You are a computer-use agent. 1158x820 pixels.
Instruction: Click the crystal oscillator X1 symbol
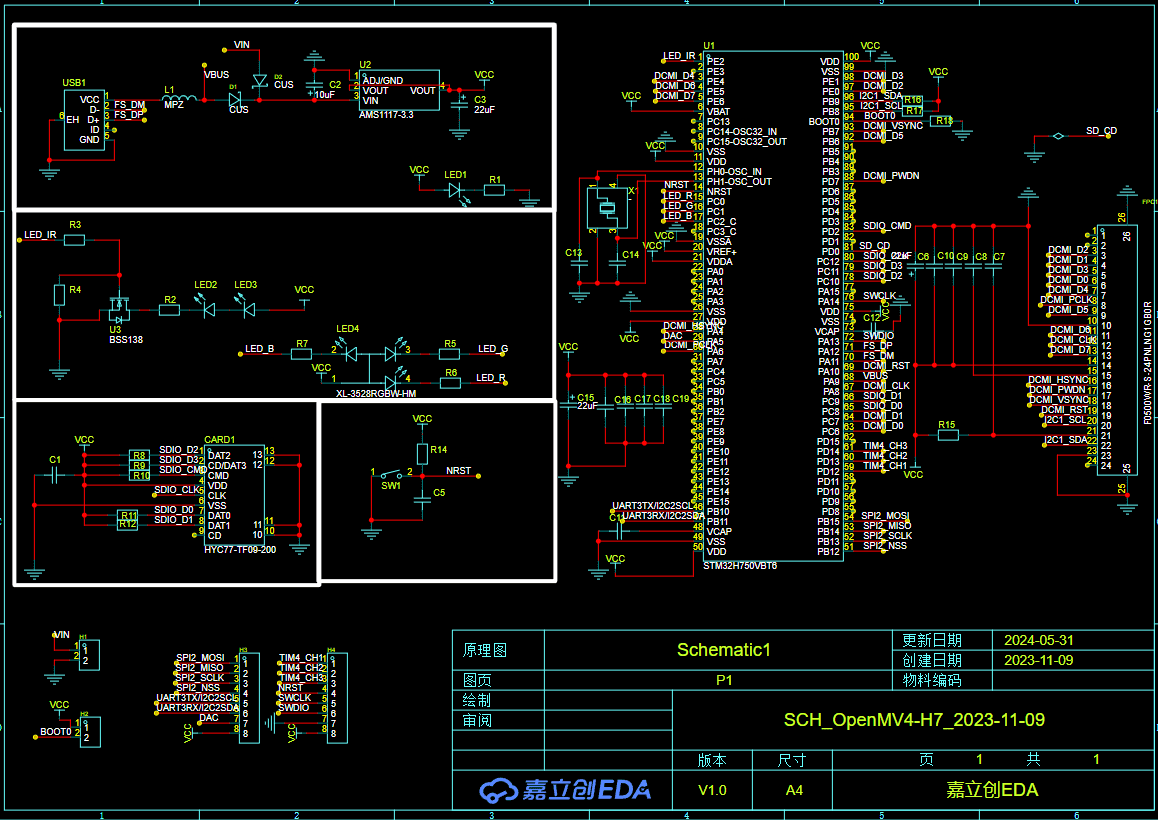606,208
